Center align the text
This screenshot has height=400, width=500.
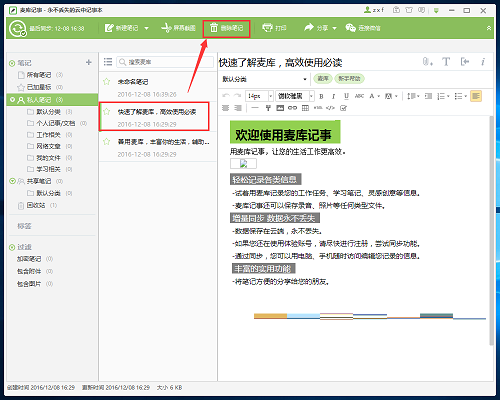click(x=226, y=108)
